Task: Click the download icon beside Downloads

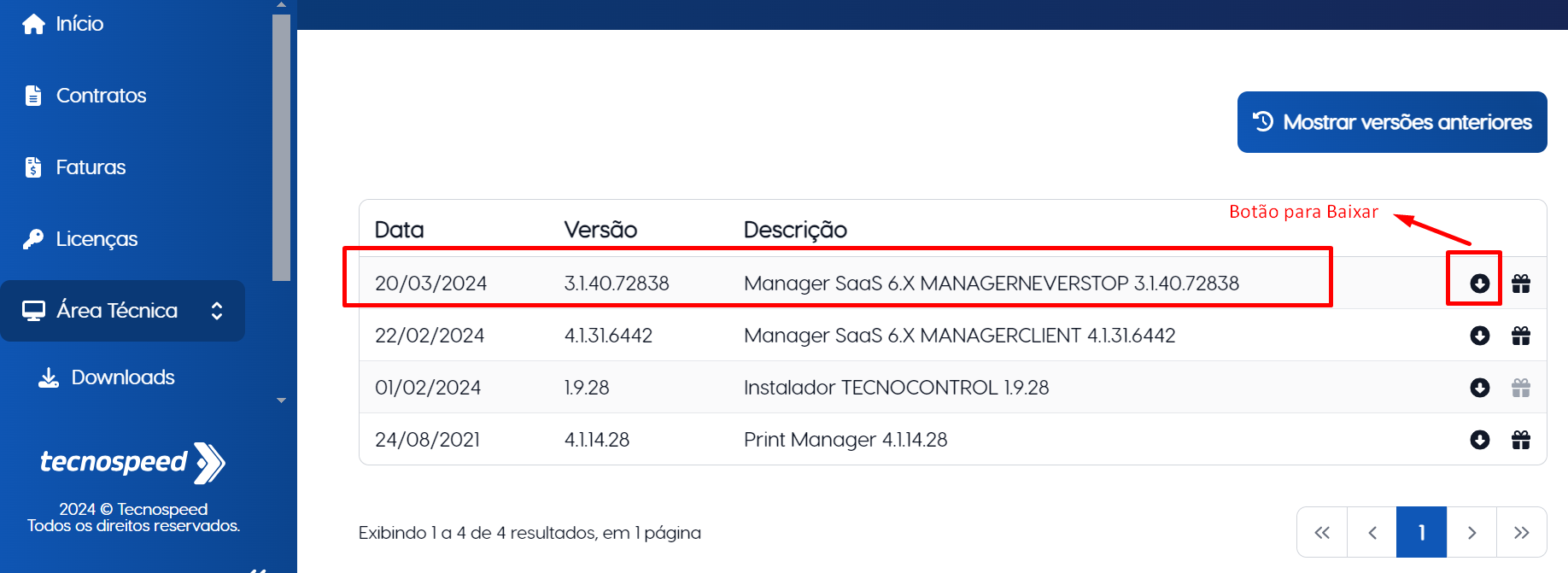Action: (49, 377)
